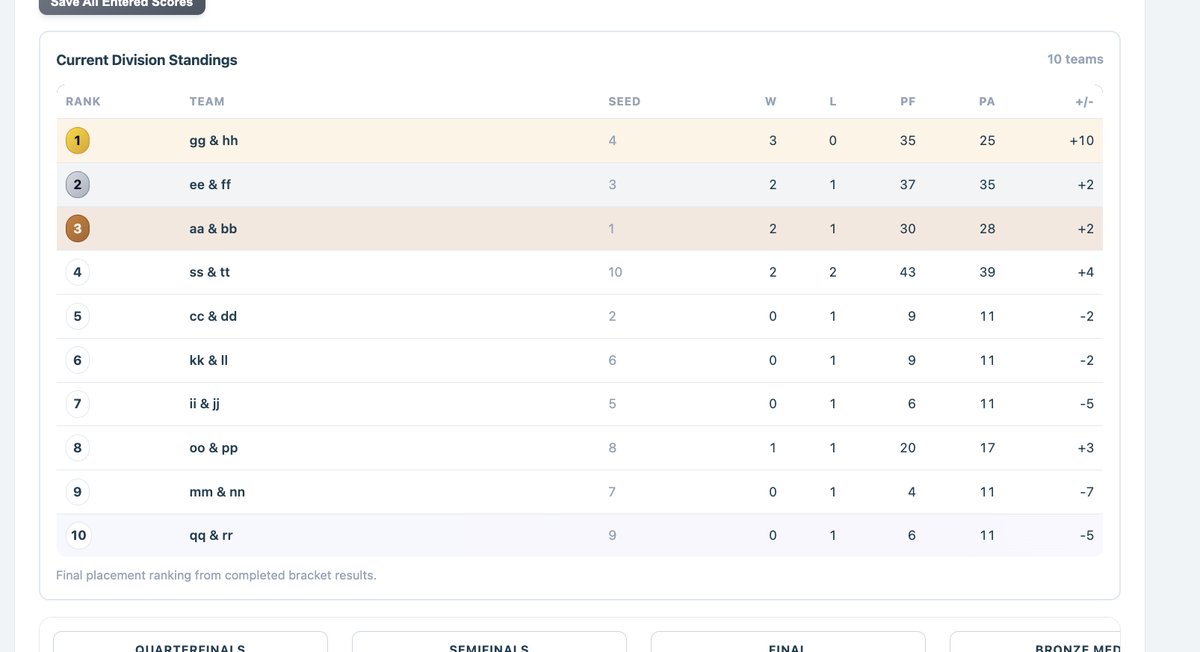
Task: Click the +/- column header
Action: click(x=1082, y=101)
